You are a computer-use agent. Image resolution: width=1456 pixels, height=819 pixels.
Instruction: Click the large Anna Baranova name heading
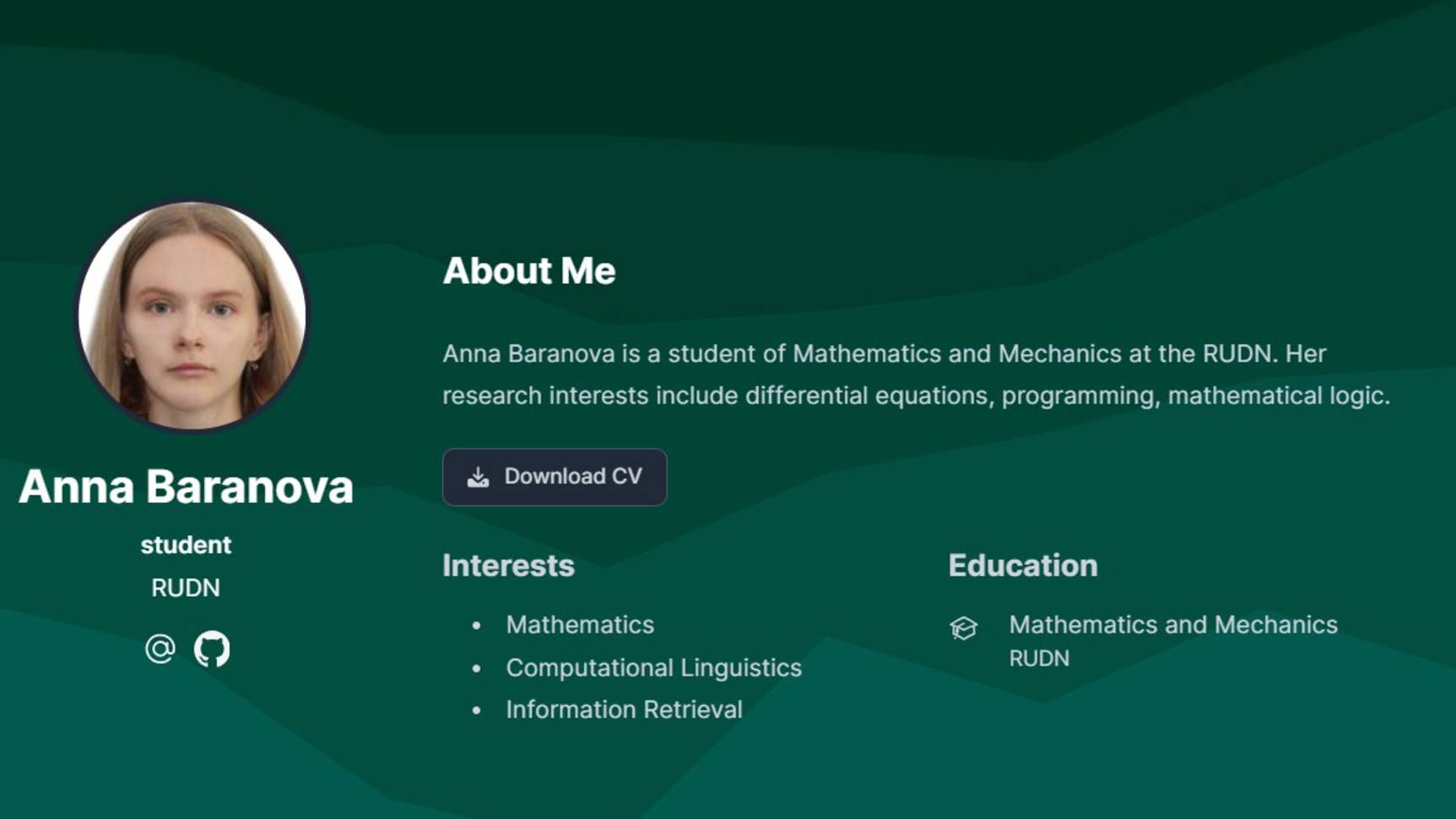(186, 487)
